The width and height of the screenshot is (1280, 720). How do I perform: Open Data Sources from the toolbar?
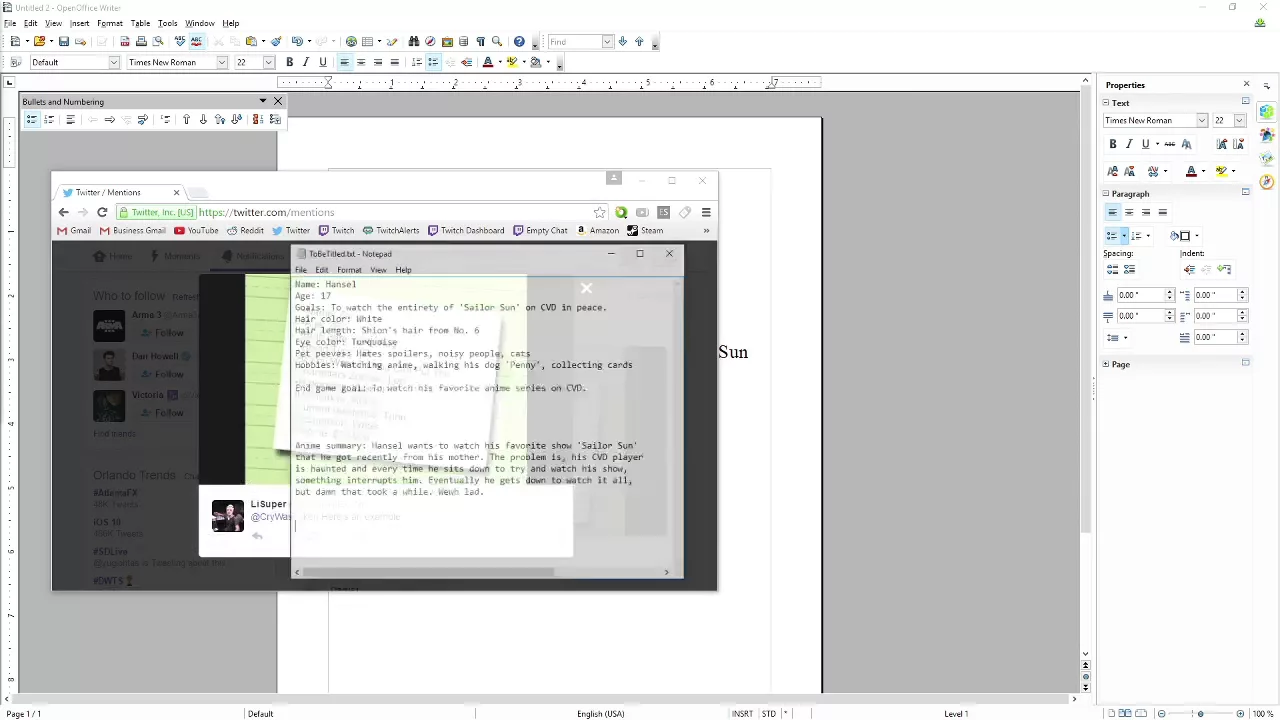point(463,42)
